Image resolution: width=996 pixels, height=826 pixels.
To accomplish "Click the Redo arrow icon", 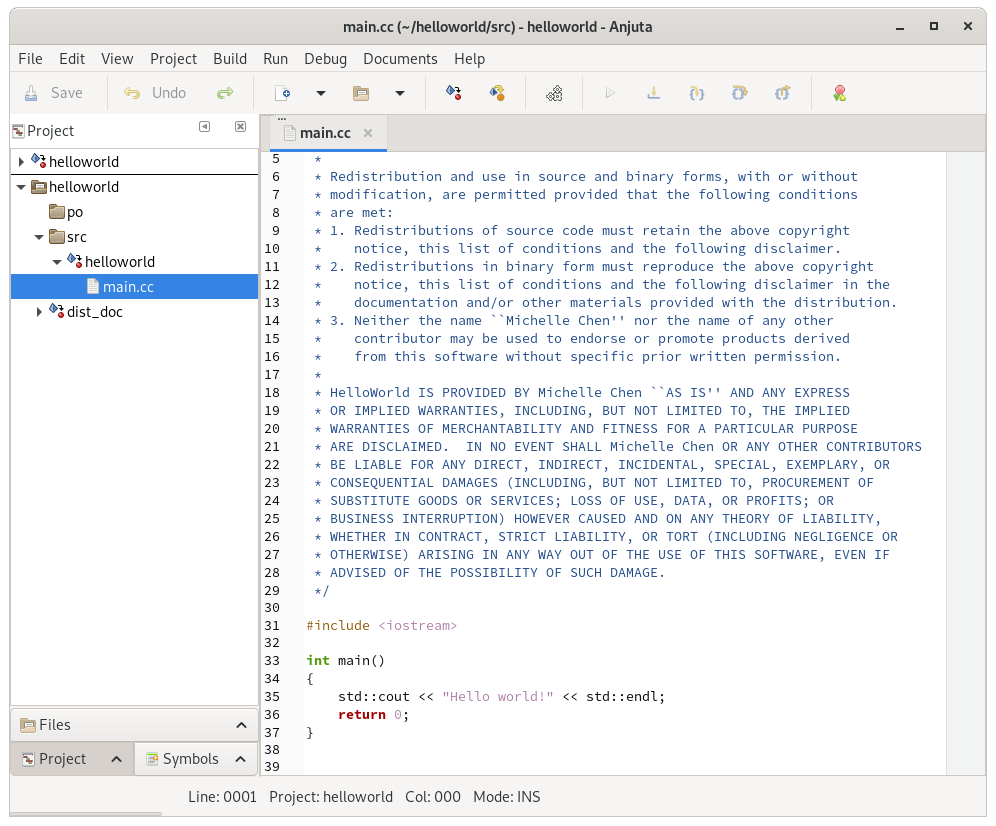I will 225,93.
